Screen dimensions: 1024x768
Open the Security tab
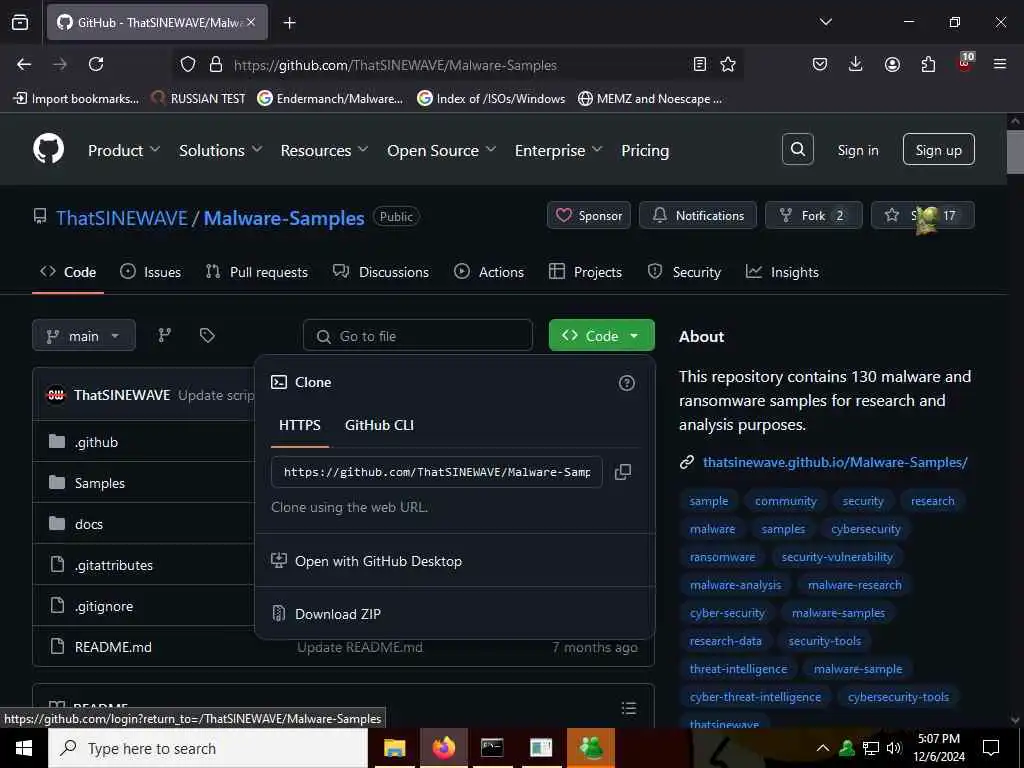click(x=684, y=272)
